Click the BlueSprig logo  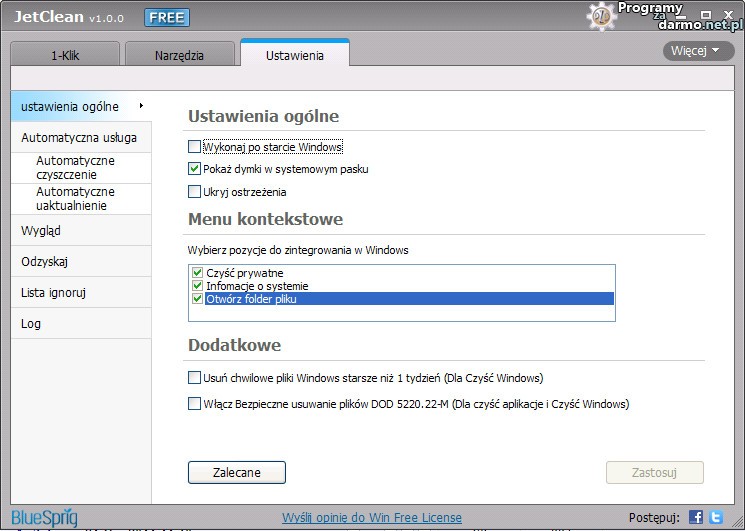click(x=44, y=517)
